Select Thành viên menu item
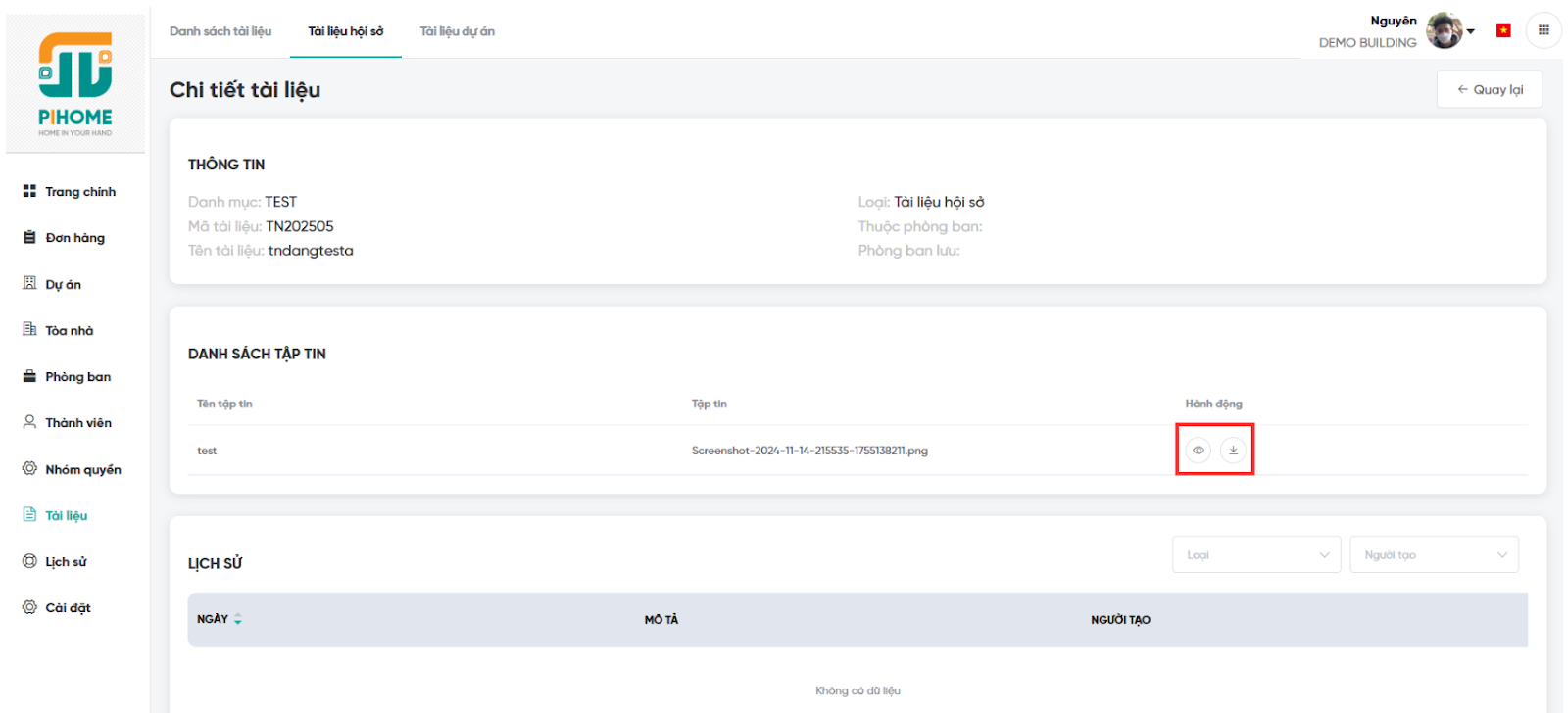1568x713 pixels. [77, 423]
